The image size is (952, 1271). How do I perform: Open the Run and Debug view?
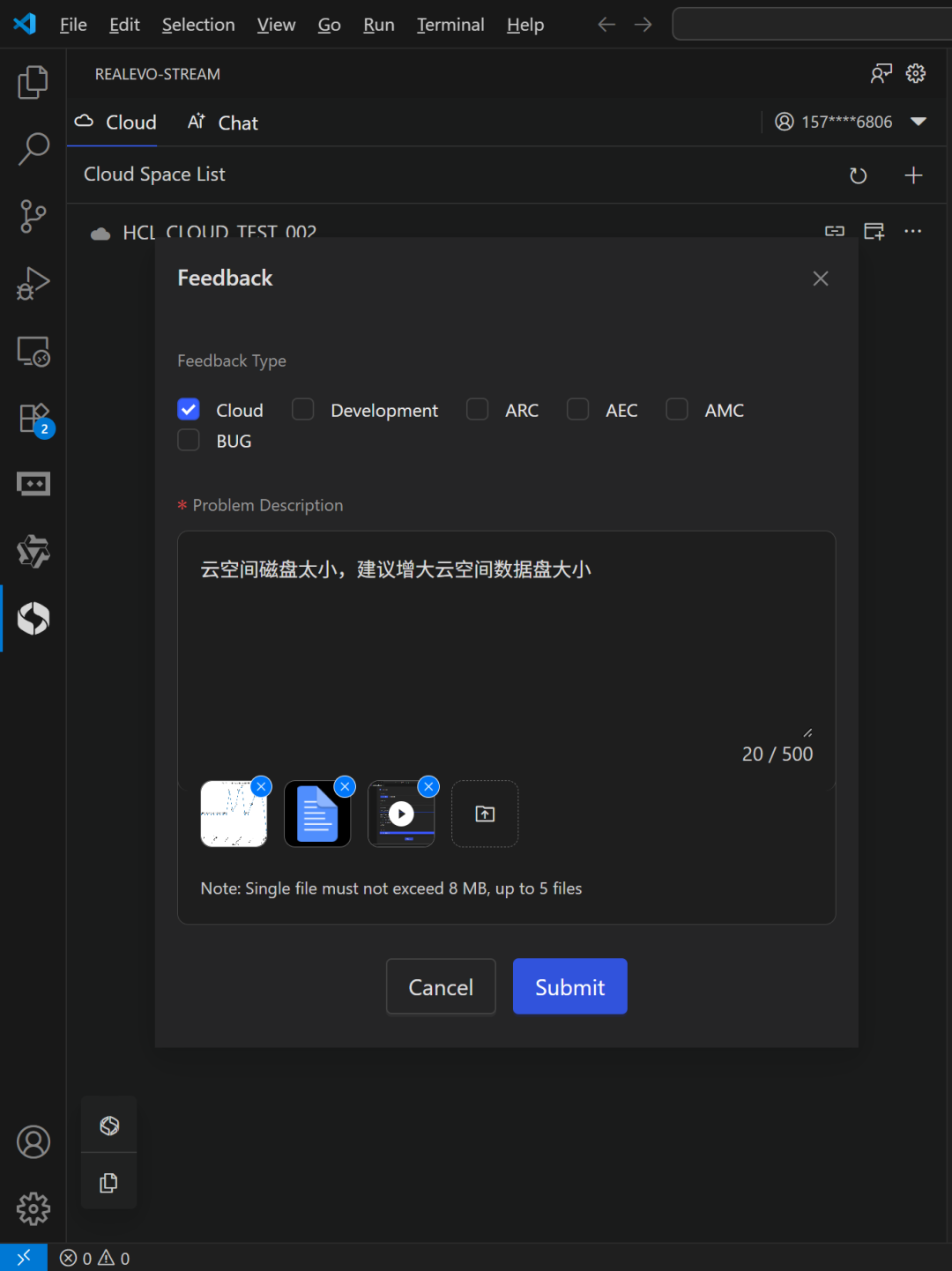coord(33,283)
